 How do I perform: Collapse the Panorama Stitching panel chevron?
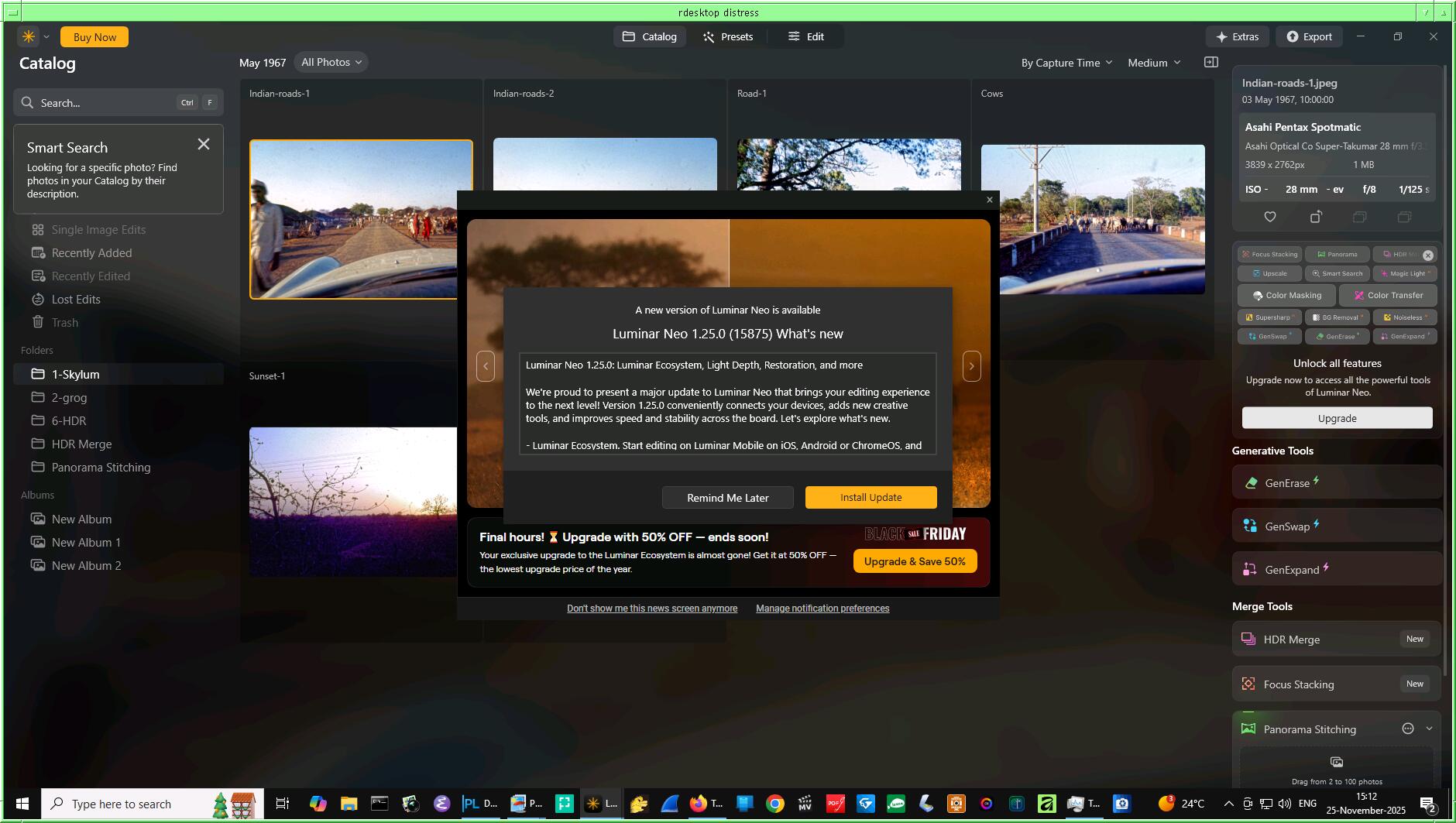tap(1429, 729)
